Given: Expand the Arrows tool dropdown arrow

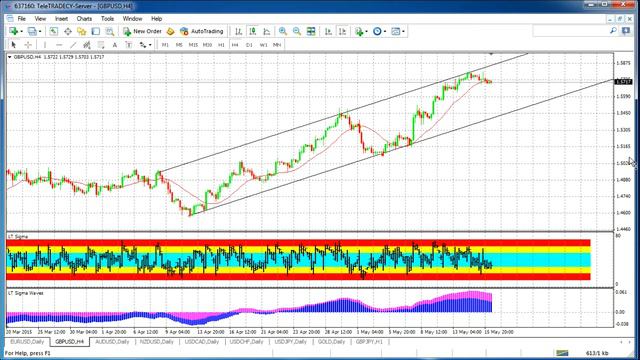Looking at the screenshot, I should 150,45.
